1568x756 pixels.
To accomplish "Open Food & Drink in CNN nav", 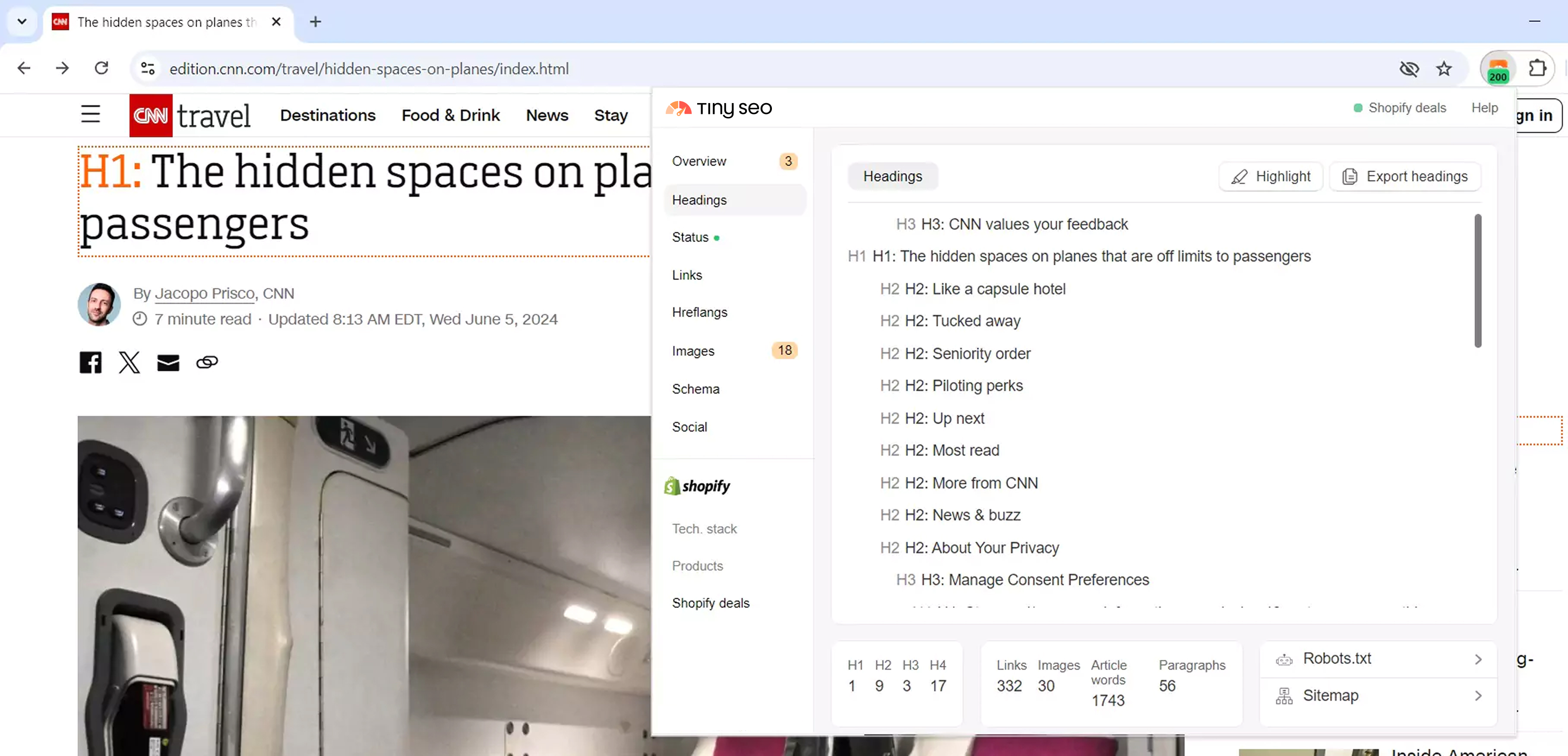I will coord(450,115).
